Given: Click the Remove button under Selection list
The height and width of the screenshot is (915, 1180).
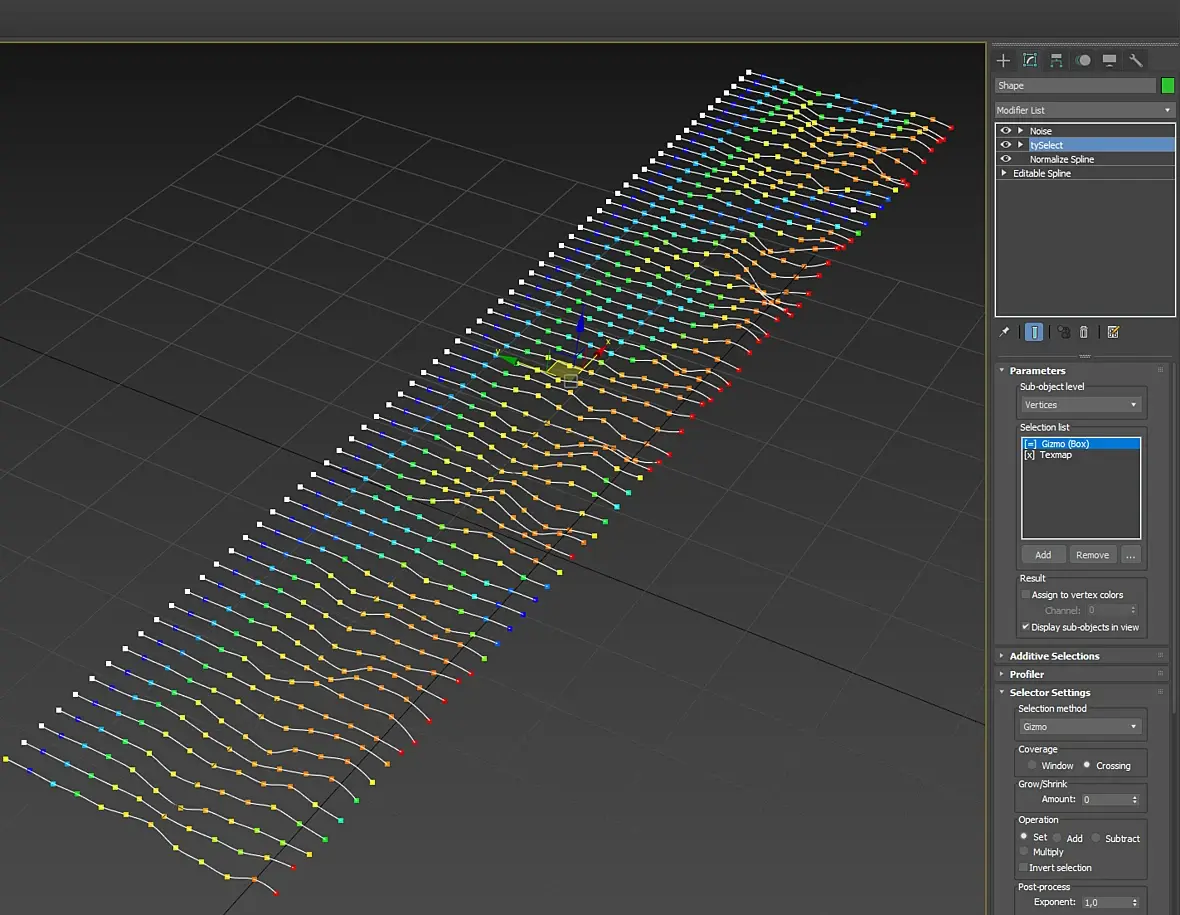Looking at the screenshot, I should [1092, 555].
